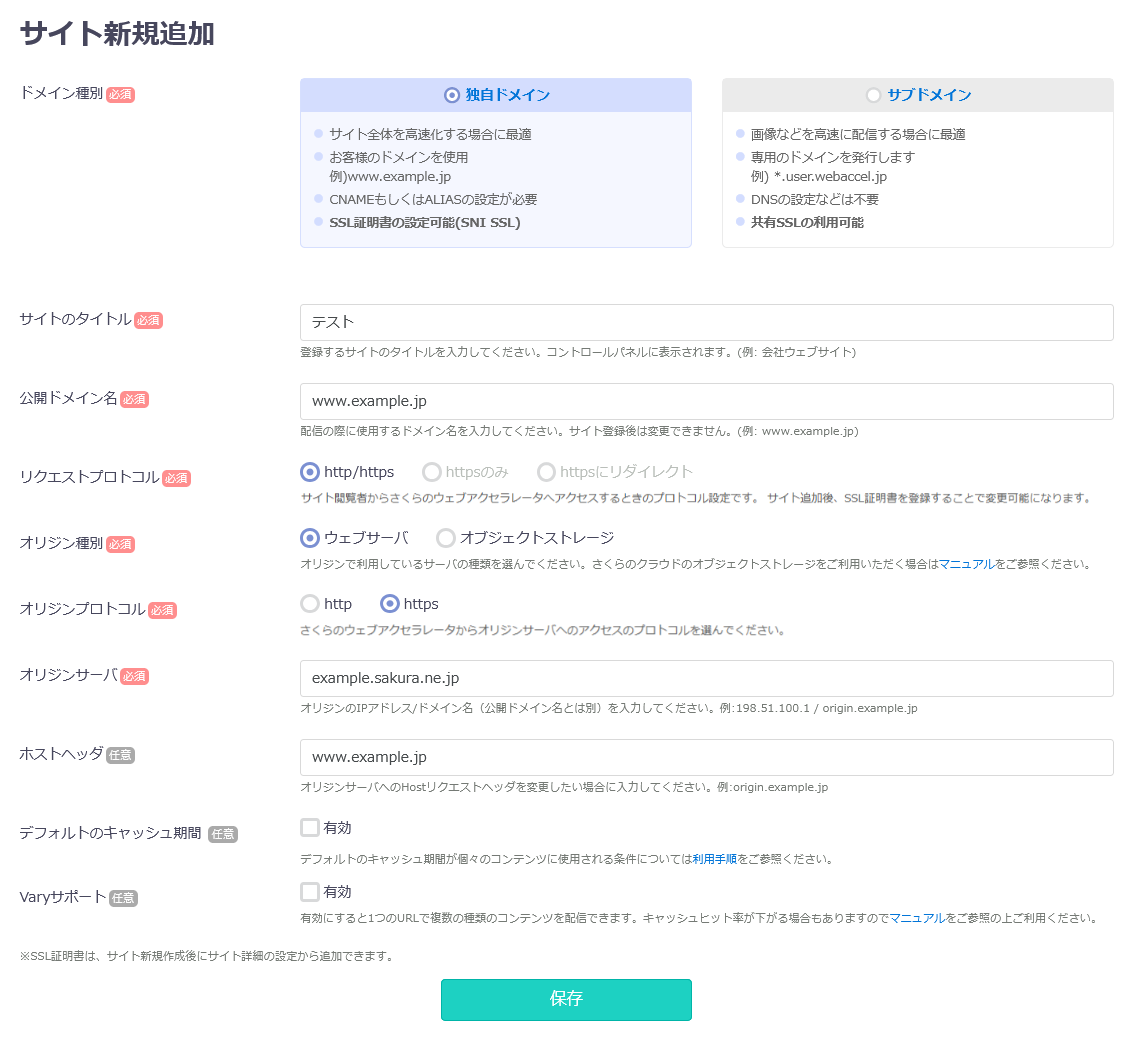Choose ウェブサーバ as origin type
Viewport: 1135px width, 1040px height.
[310, 538]
